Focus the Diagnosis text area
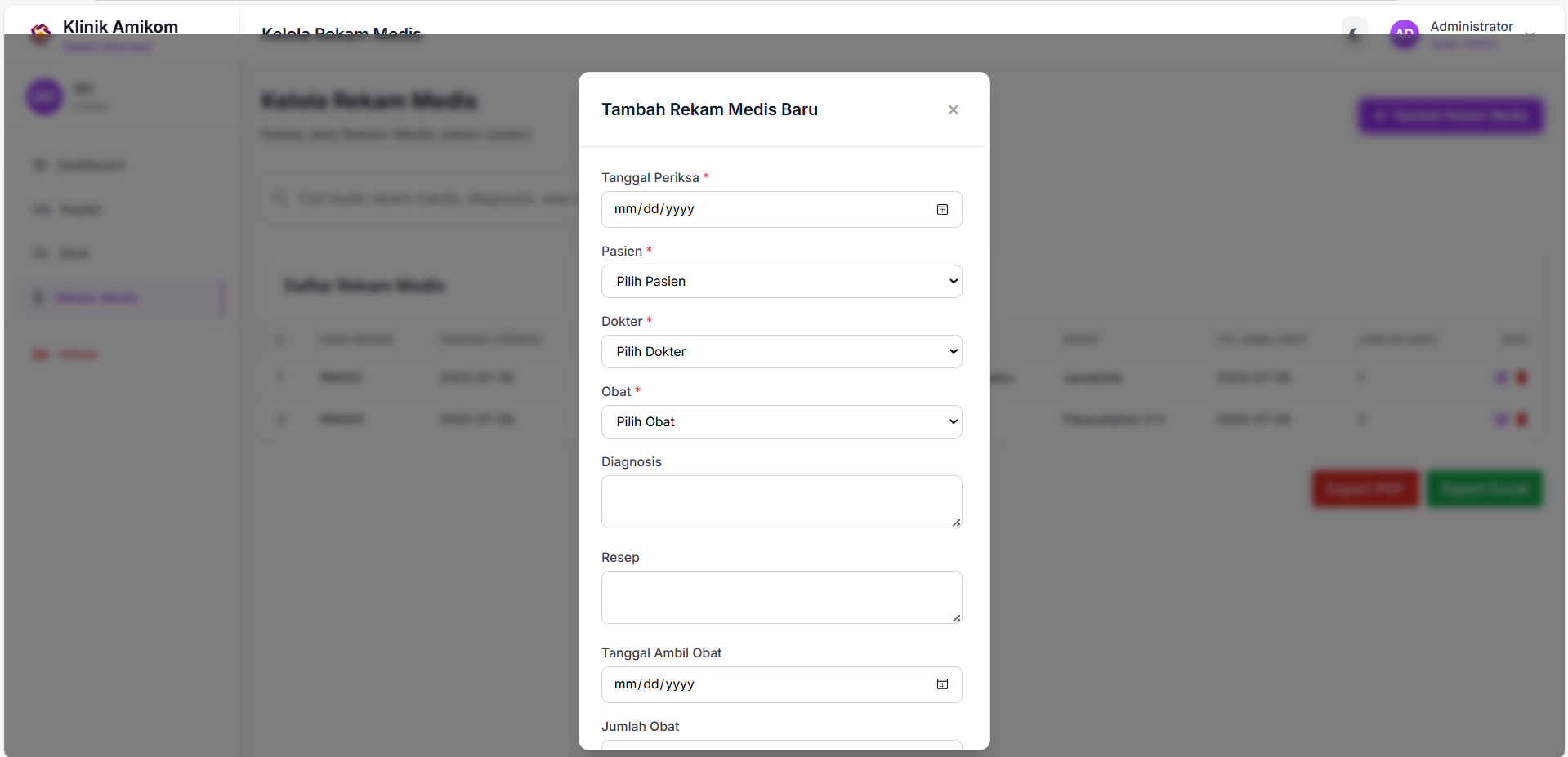The image size is (1568, 757). click(781, 501)
